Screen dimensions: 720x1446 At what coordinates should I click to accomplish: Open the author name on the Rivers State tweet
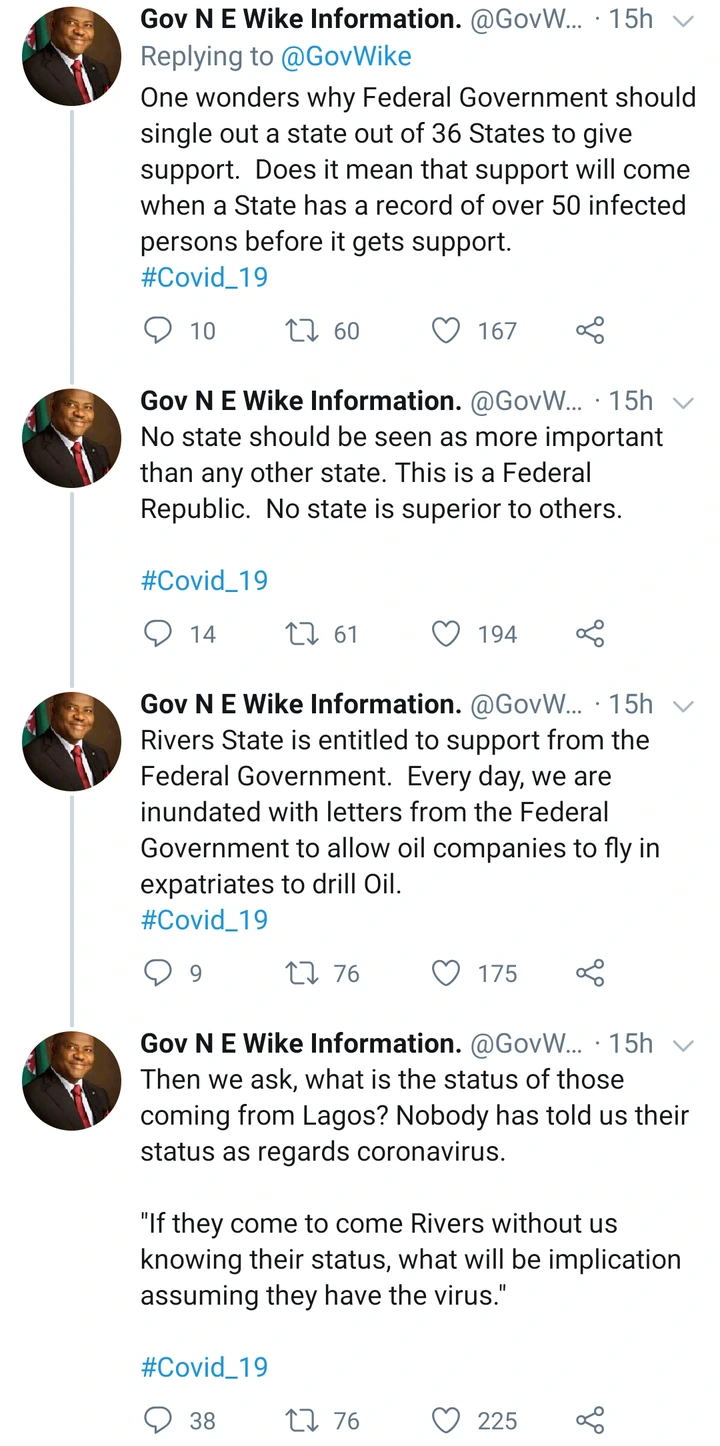click(300, 704)
